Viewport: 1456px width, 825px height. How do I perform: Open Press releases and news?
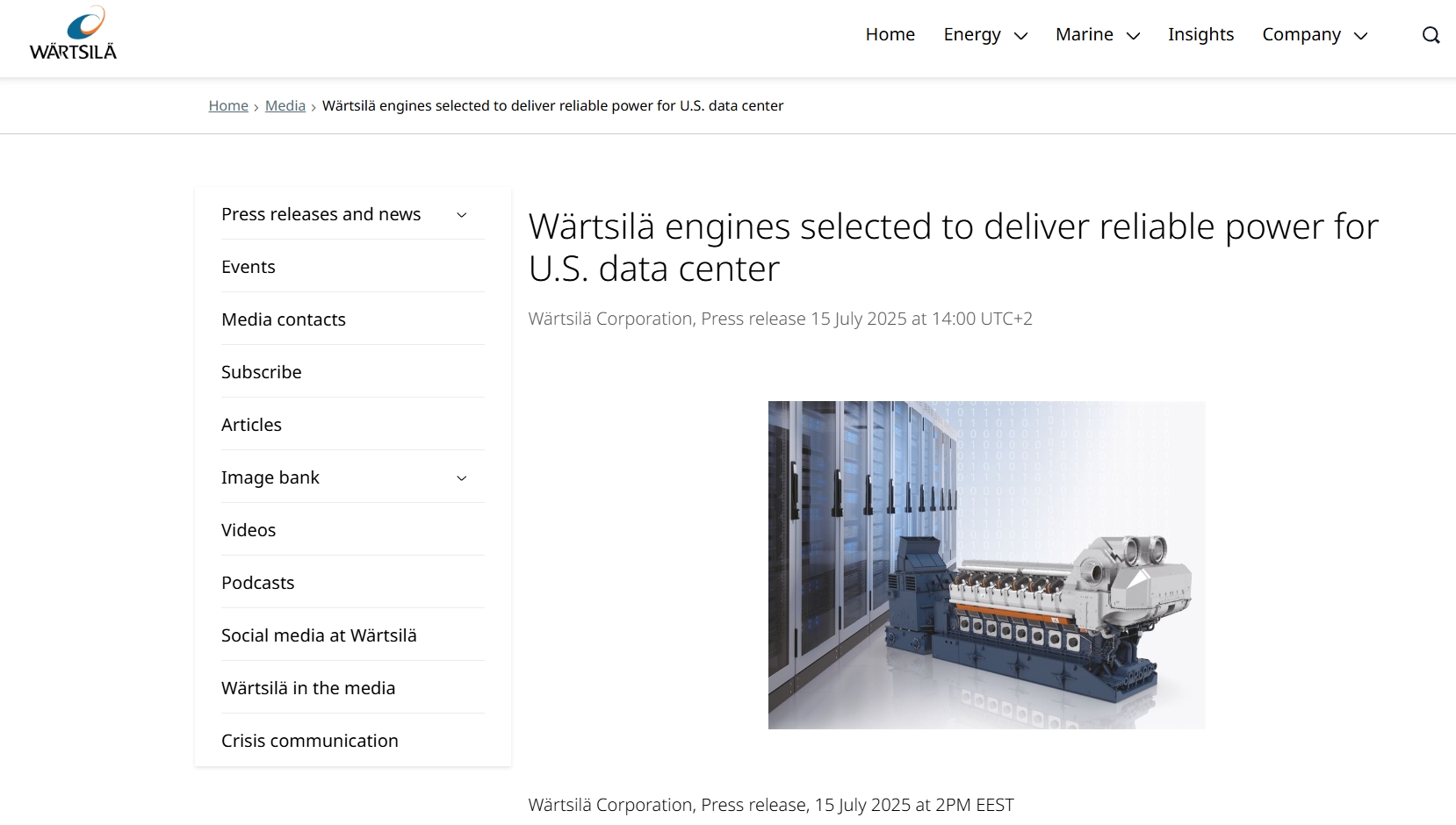(x=321, y=214)
